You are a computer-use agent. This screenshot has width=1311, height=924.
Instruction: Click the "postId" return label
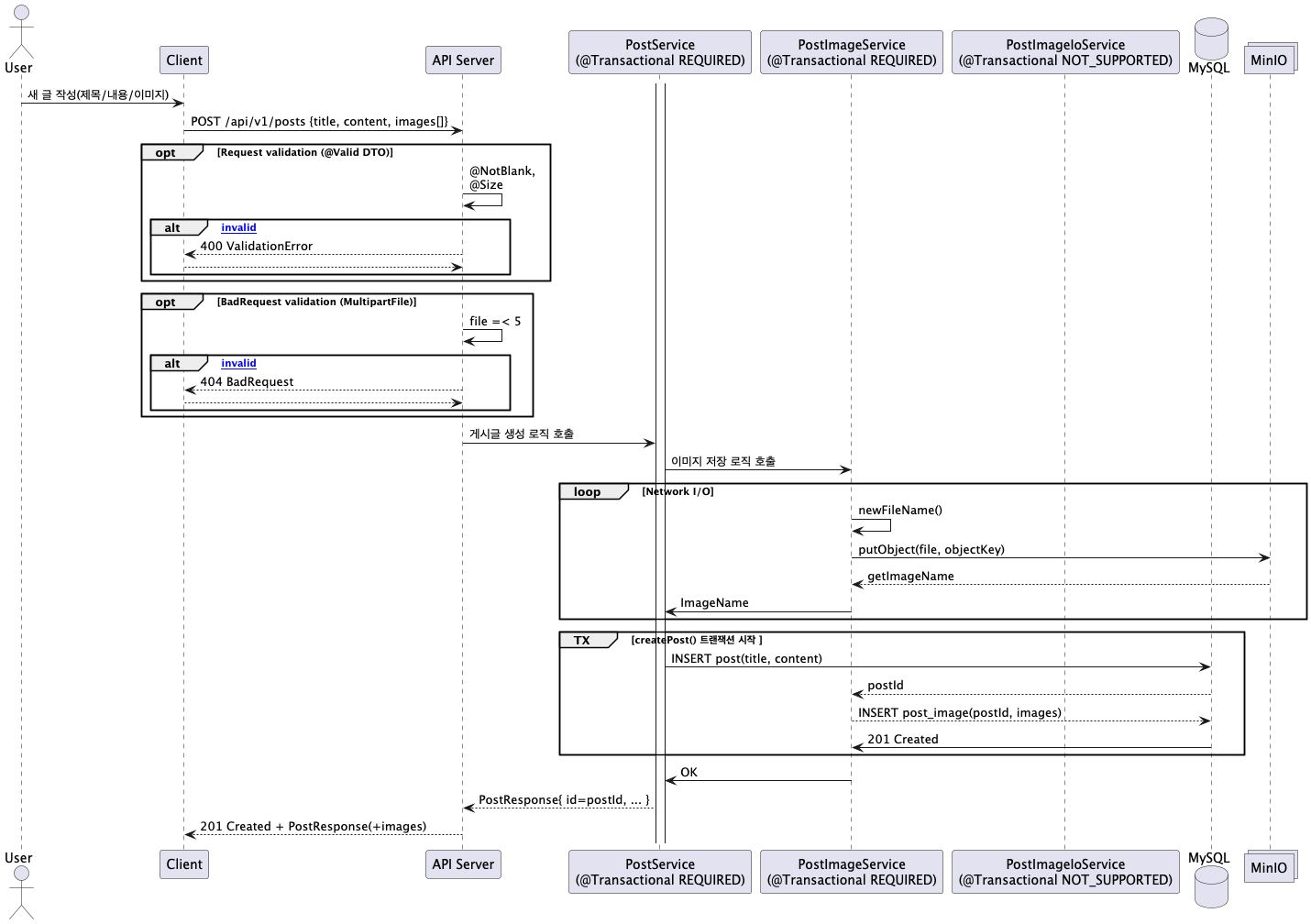886,685
